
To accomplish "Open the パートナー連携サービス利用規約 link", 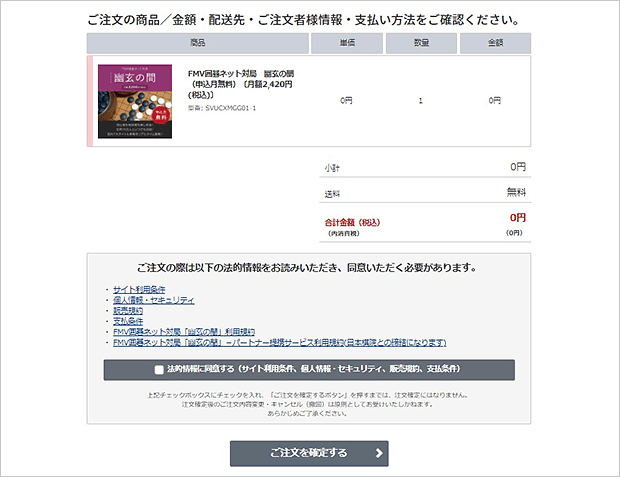I will pyautogui.click(x=280, y=343).
